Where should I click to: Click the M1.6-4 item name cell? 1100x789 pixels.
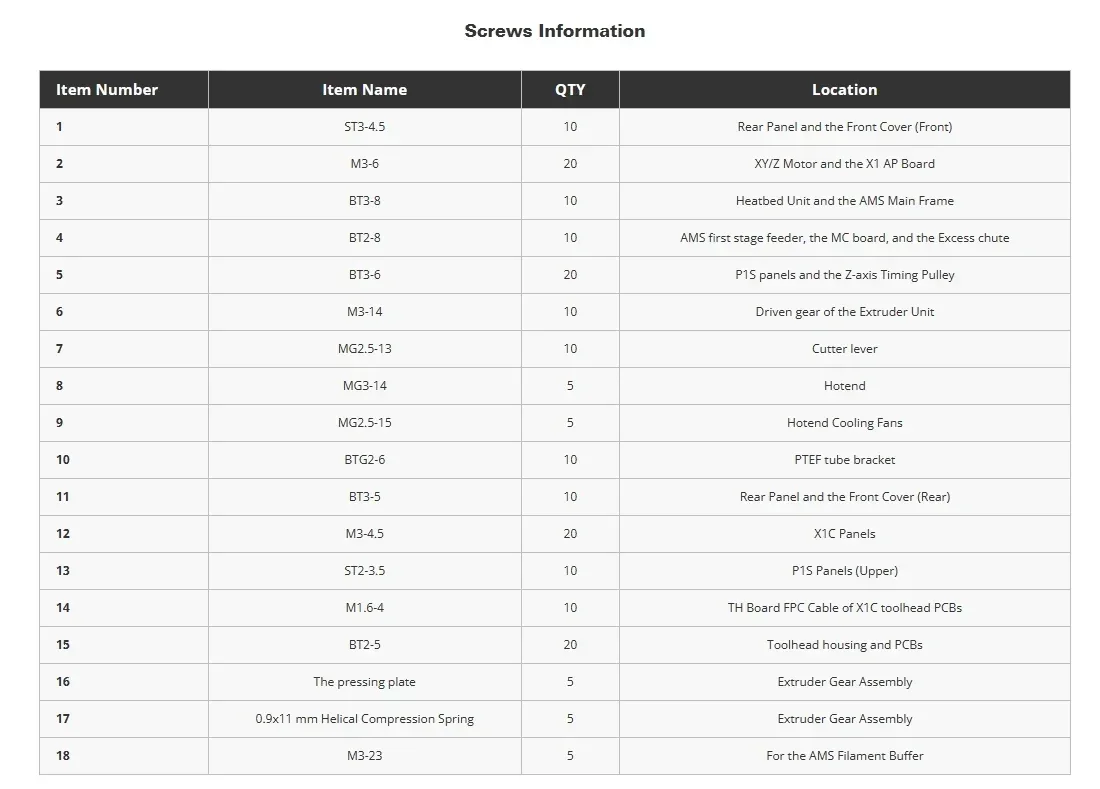365,608
